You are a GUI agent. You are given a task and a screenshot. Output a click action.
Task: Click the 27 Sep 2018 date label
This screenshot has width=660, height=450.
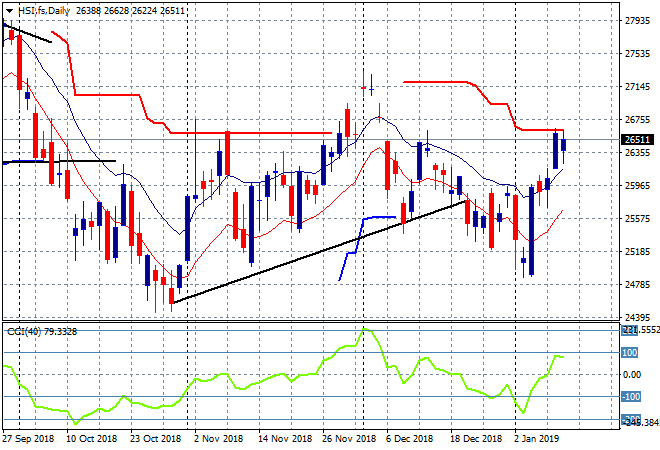coord(28,439)
